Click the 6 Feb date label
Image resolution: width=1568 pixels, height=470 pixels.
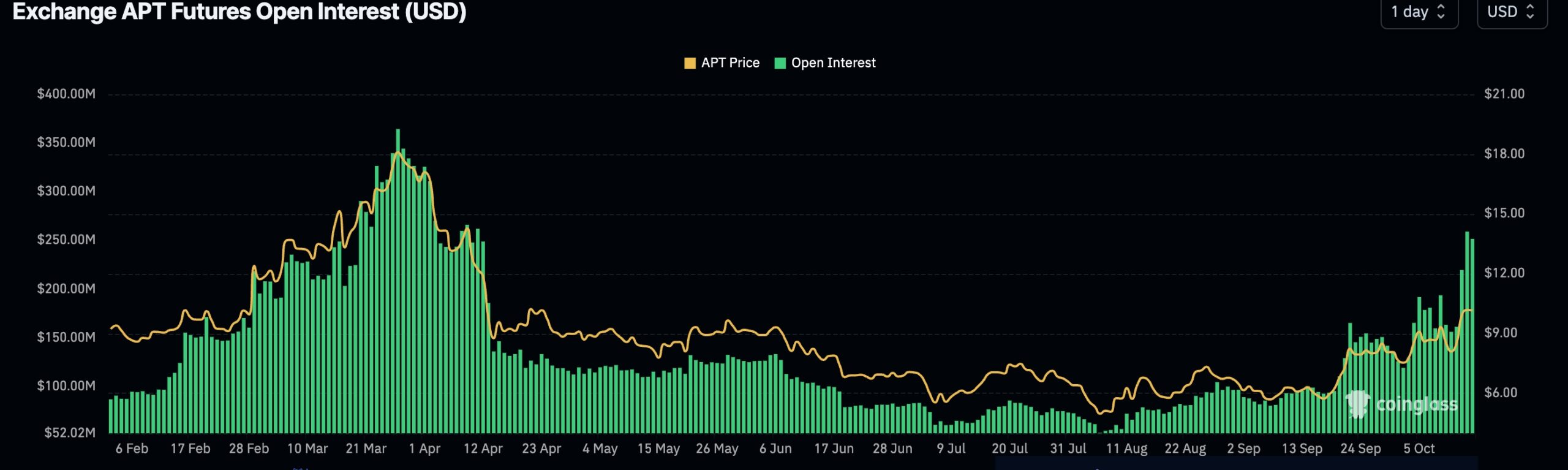coord(132,449)
